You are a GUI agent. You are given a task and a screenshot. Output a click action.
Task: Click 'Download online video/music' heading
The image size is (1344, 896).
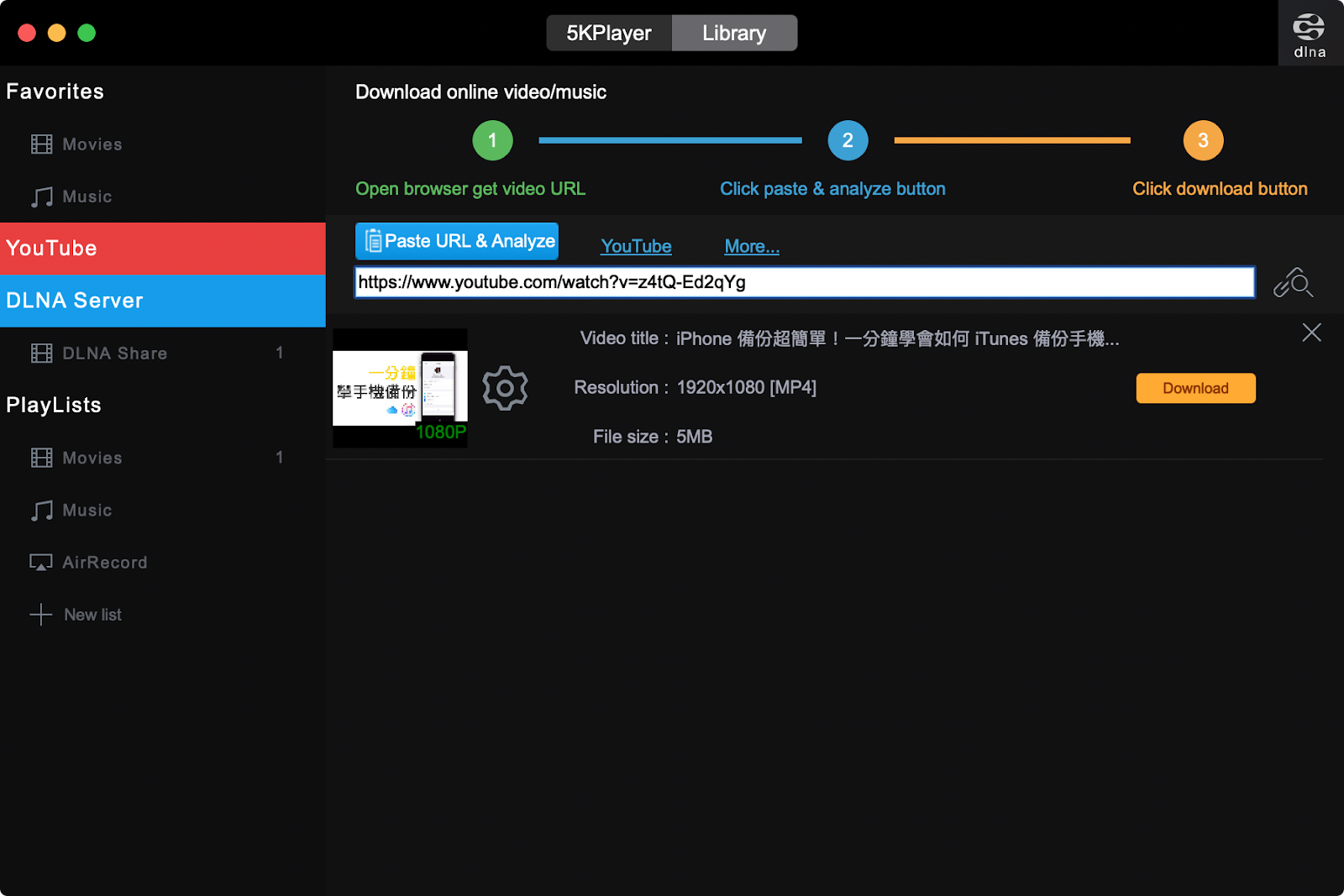480,92
